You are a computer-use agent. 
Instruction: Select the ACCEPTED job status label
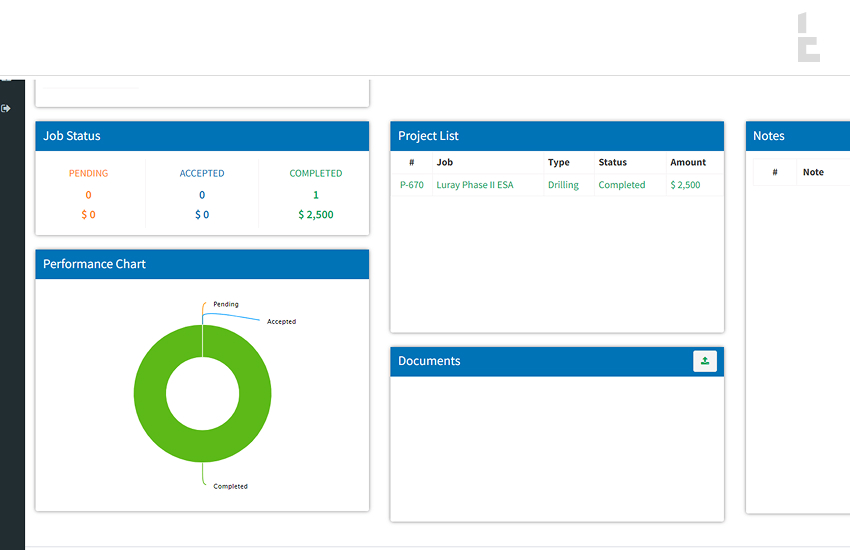[x=202, y=173]
